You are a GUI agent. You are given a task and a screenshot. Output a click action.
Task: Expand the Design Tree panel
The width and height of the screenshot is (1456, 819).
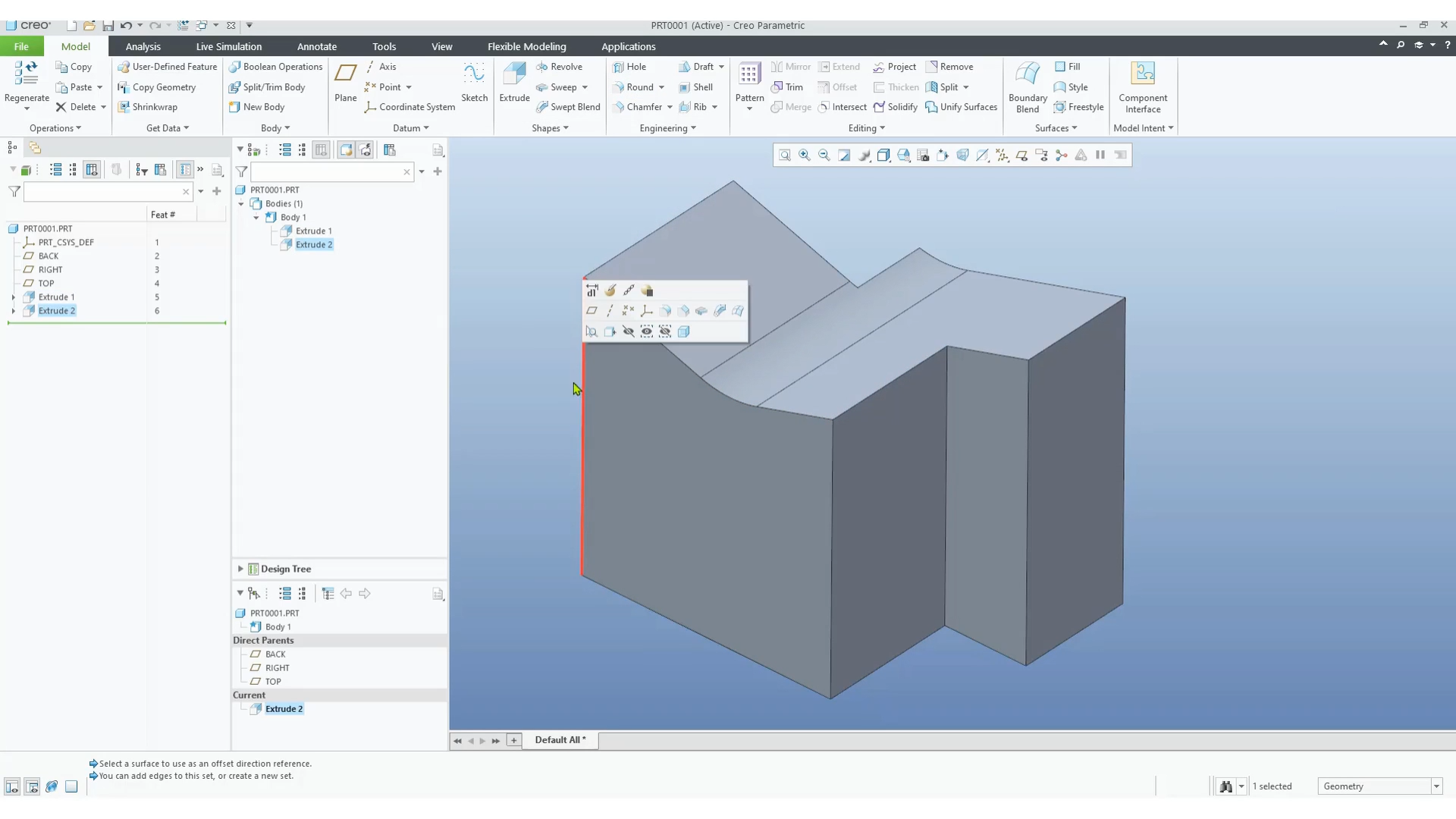240,569
